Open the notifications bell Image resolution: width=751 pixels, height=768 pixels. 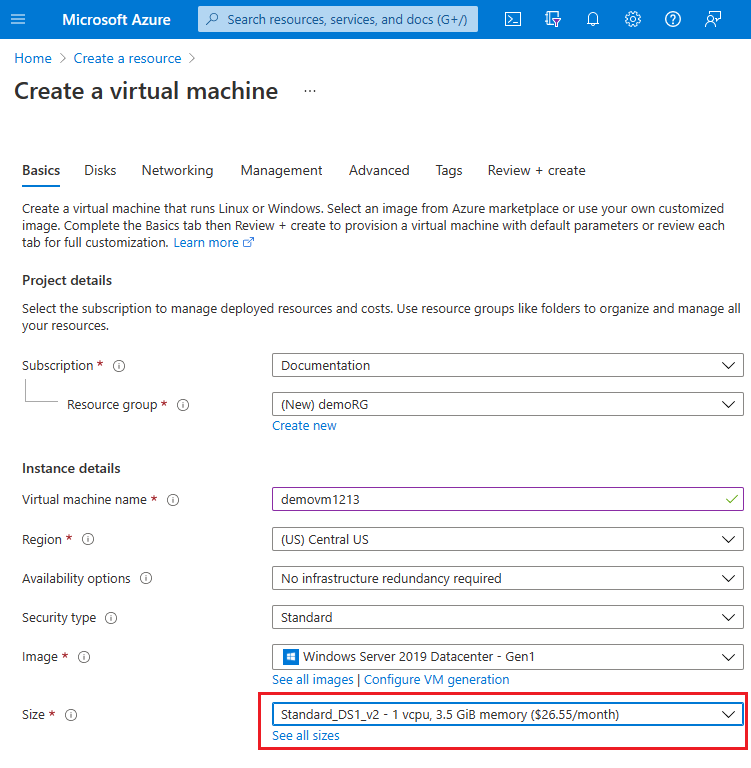593,19
